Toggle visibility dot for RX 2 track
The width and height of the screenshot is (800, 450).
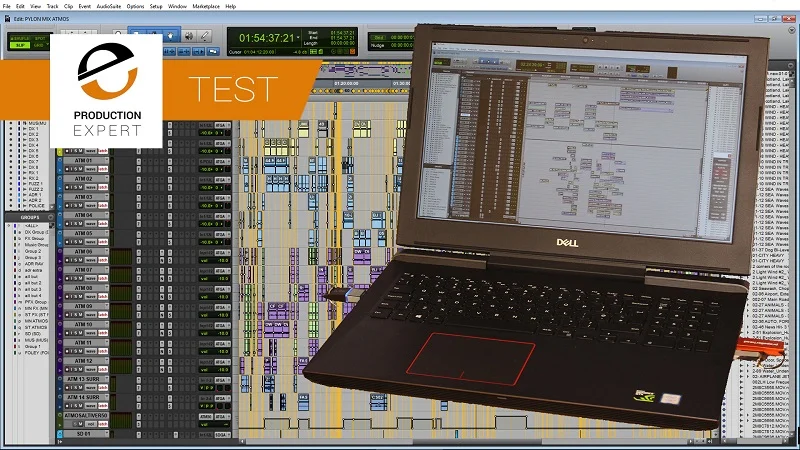coord(11,178)
